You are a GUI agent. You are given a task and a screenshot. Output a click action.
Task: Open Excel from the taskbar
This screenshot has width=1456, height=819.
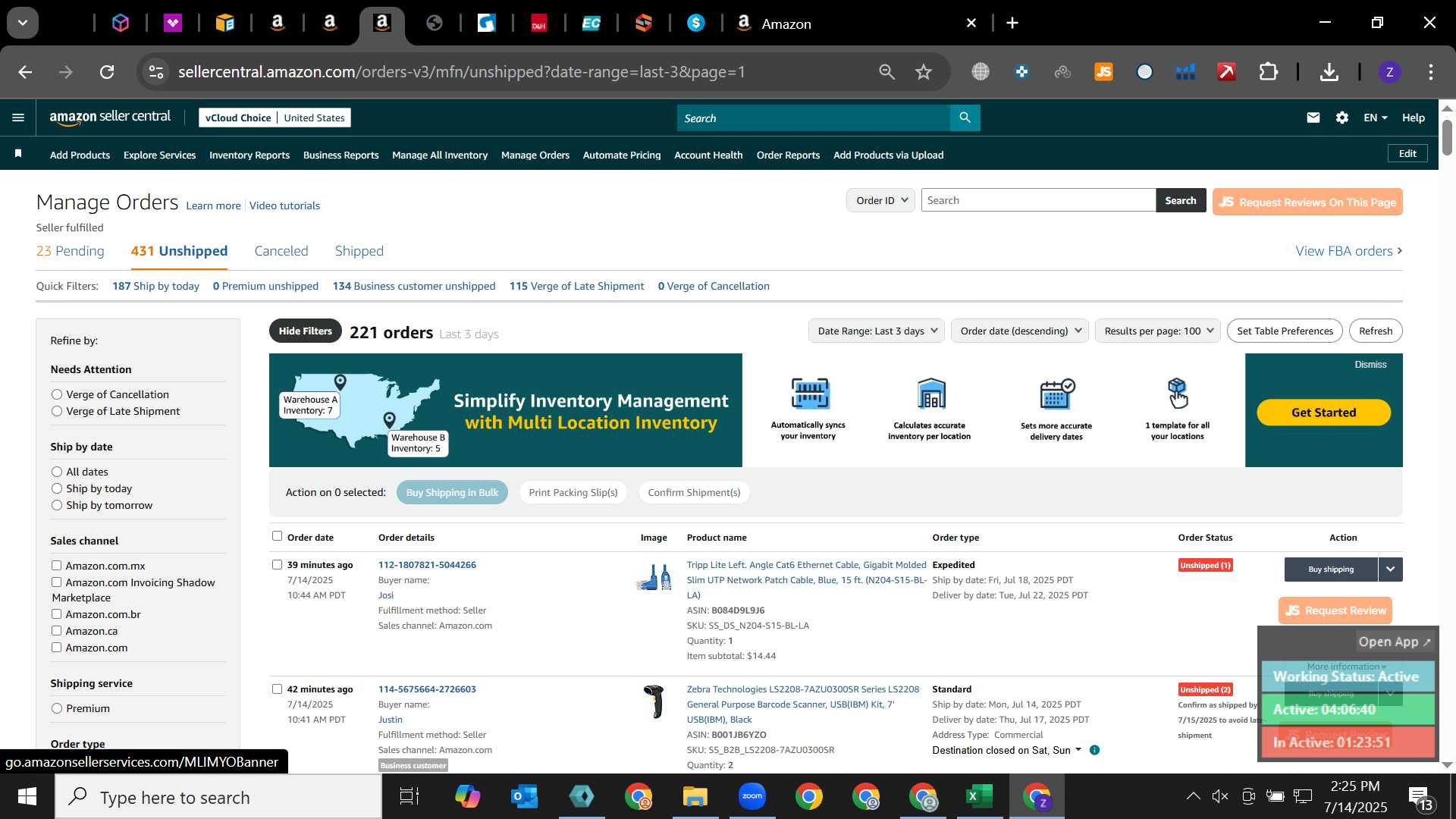(x=979, y=797)
